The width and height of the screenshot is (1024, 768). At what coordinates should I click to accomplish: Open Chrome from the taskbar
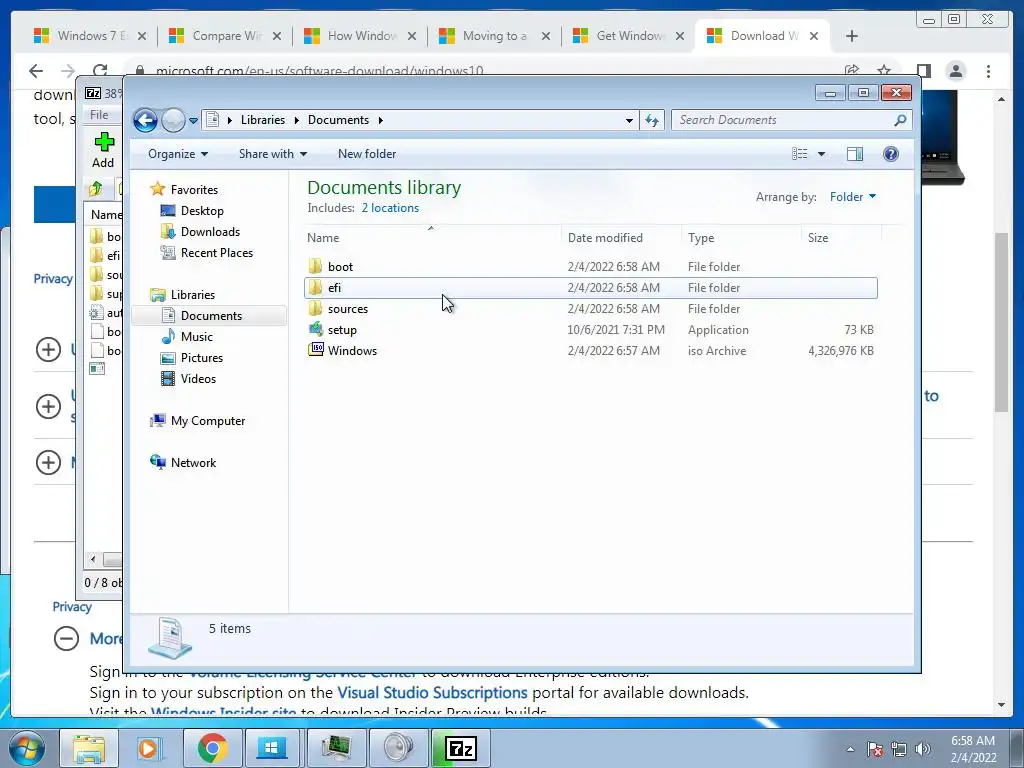[x=212, y=748]
